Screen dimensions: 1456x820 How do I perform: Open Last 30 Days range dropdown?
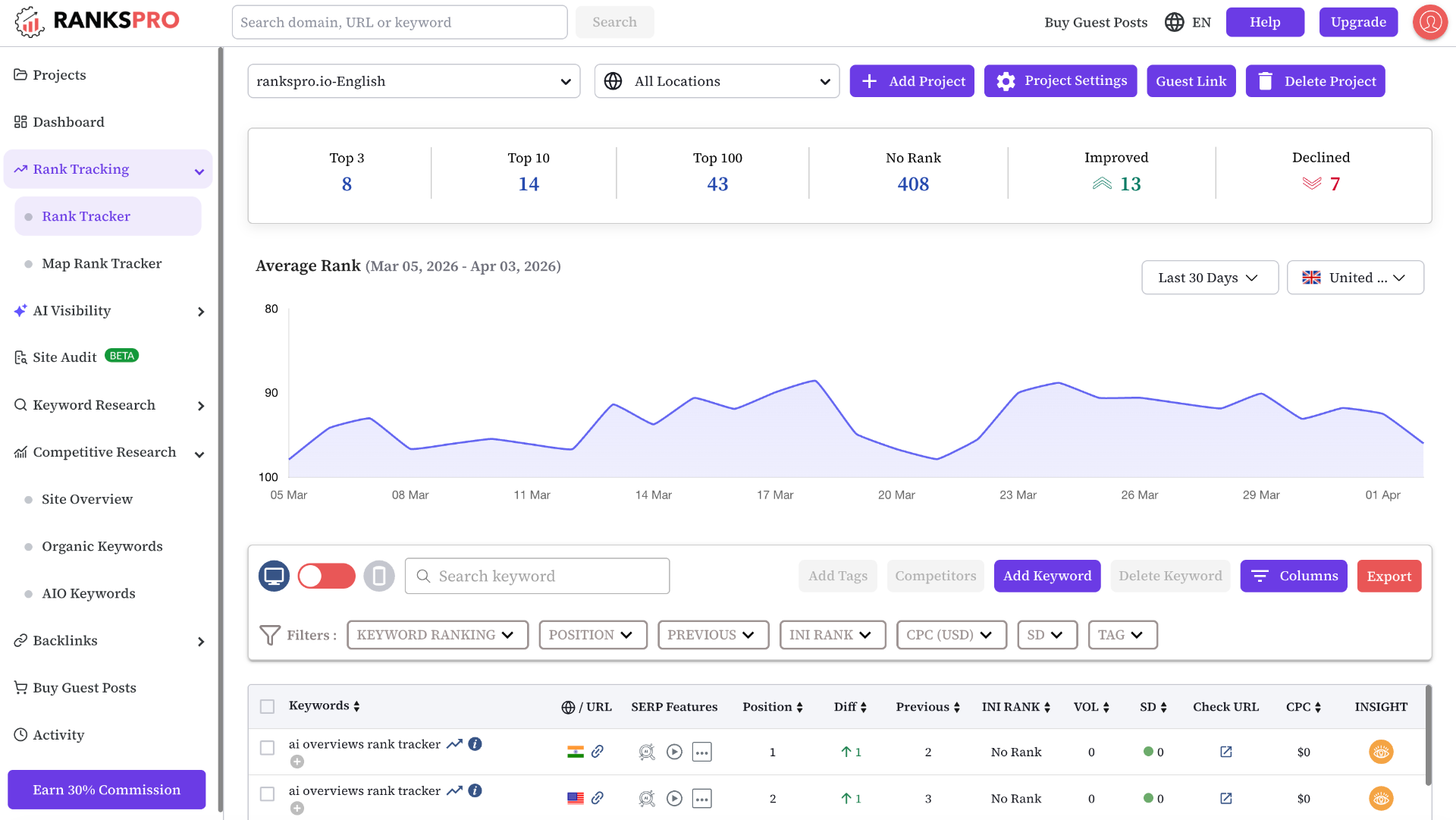[x=1210, y=278]
